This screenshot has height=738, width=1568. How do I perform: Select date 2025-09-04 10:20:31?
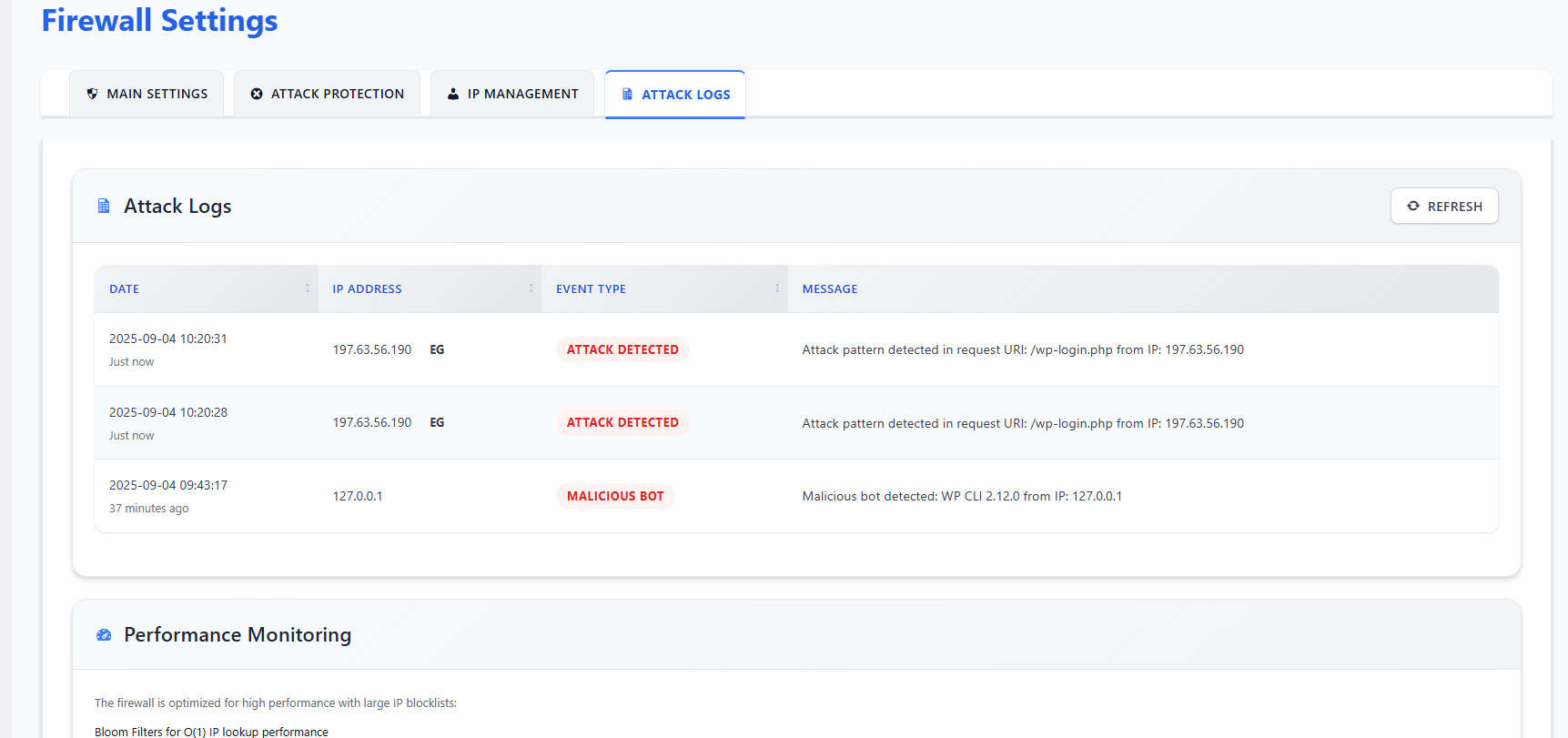click(168, 339)
